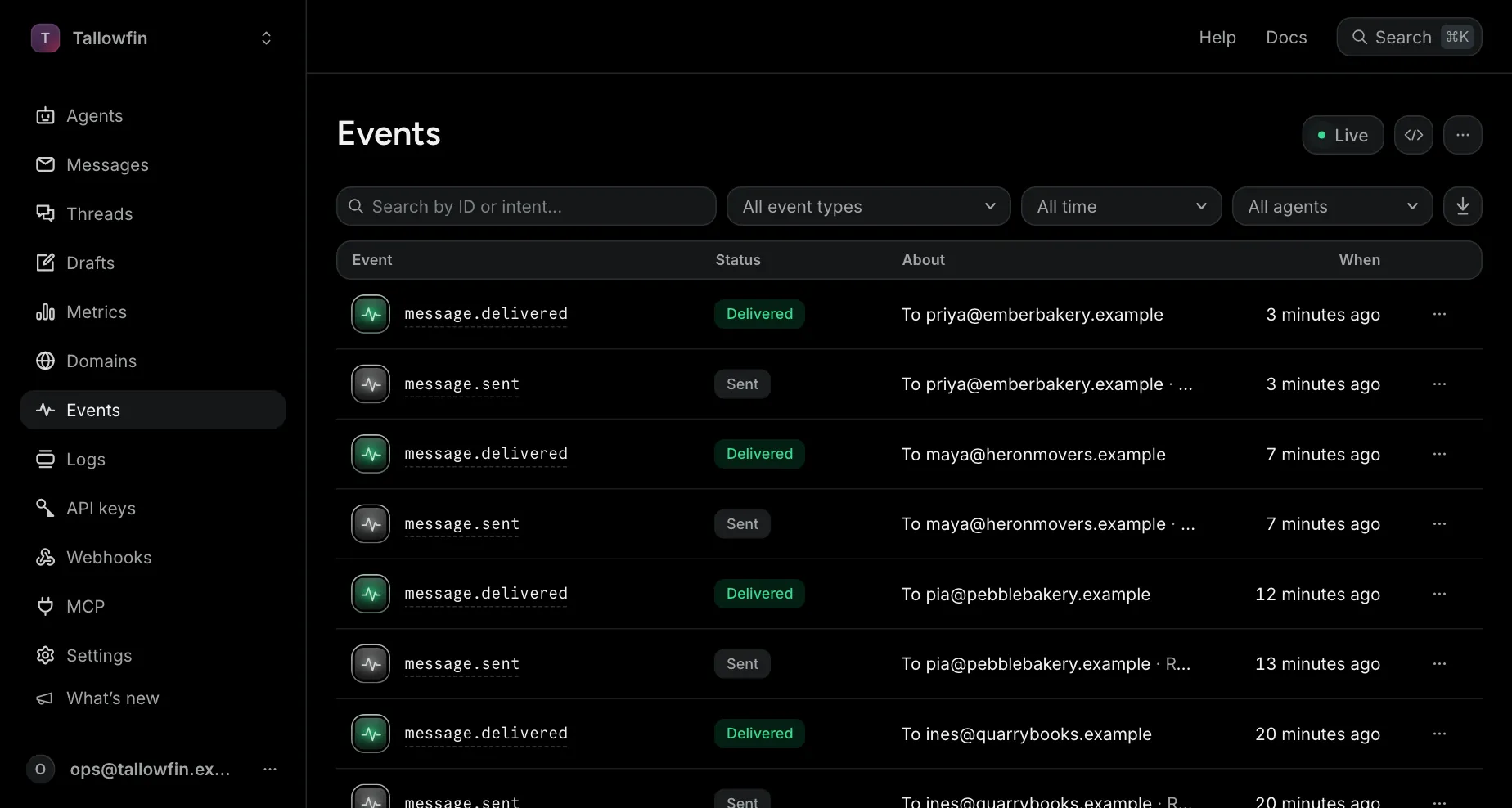
Task: Click the Events pulse icon in sidebar
Action: point(45,411)
